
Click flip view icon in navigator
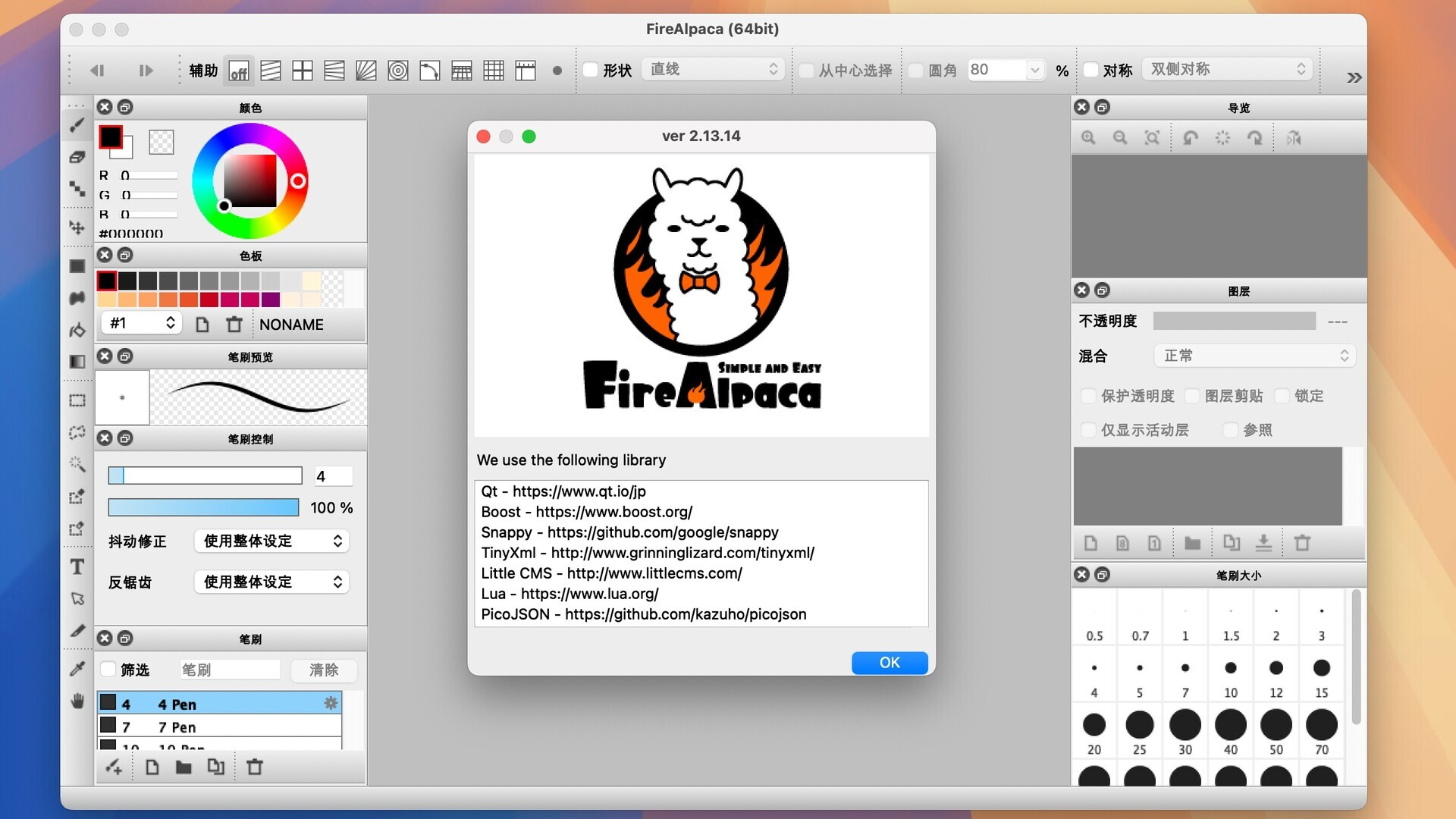(1294, 138)
